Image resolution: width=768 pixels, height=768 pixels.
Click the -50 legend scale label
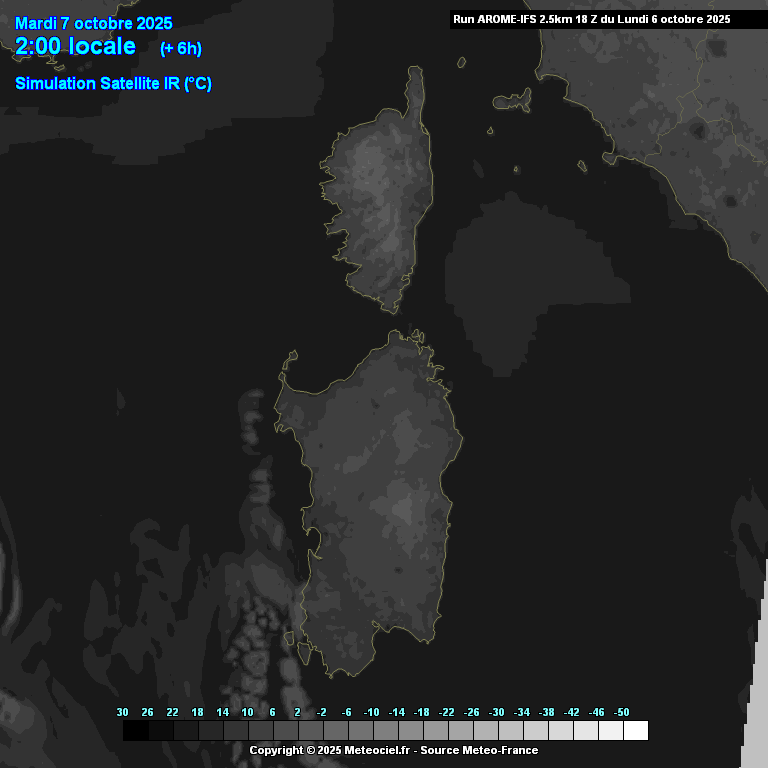pyautogui.click(x=622, y=712)
